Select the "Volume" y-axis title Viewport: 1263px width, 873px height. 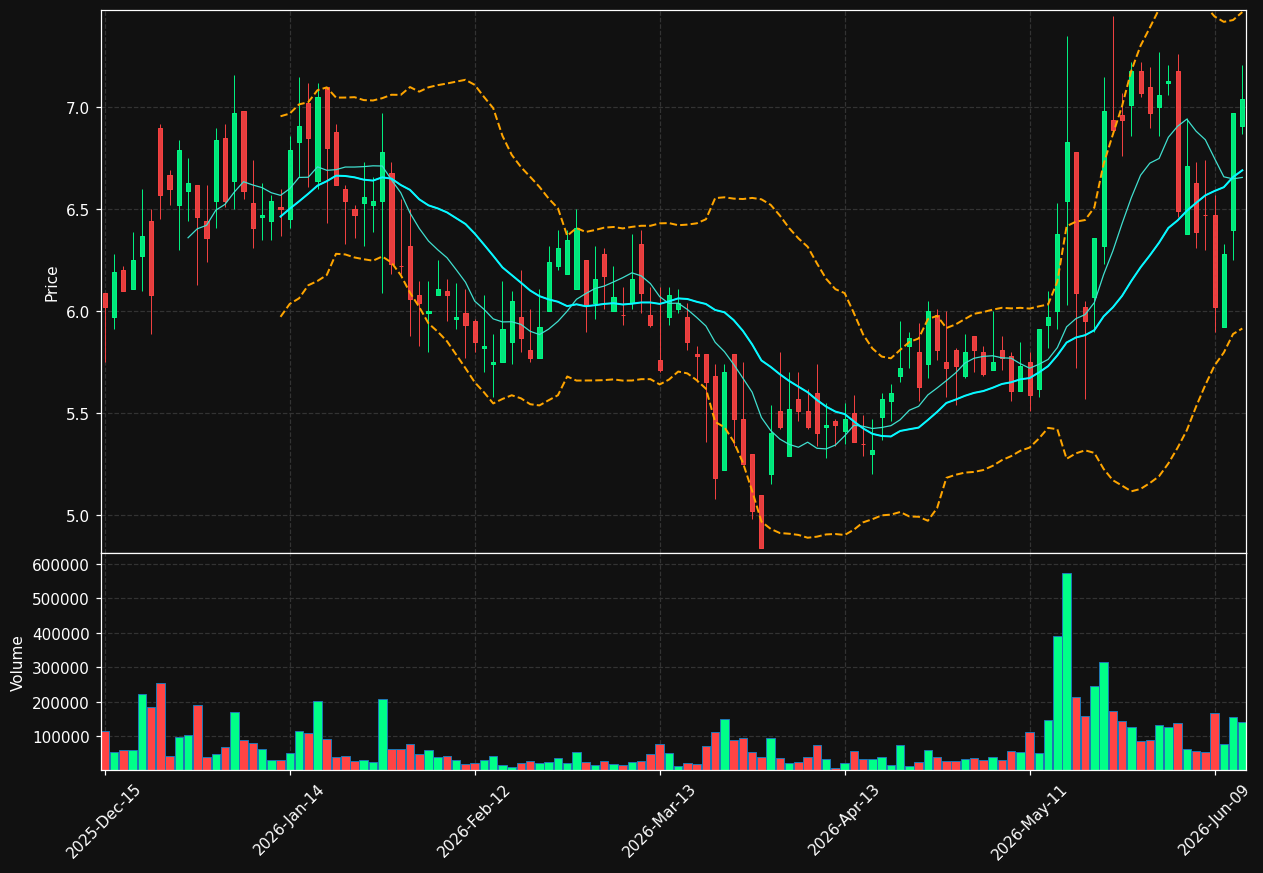(x=18, y=663)
